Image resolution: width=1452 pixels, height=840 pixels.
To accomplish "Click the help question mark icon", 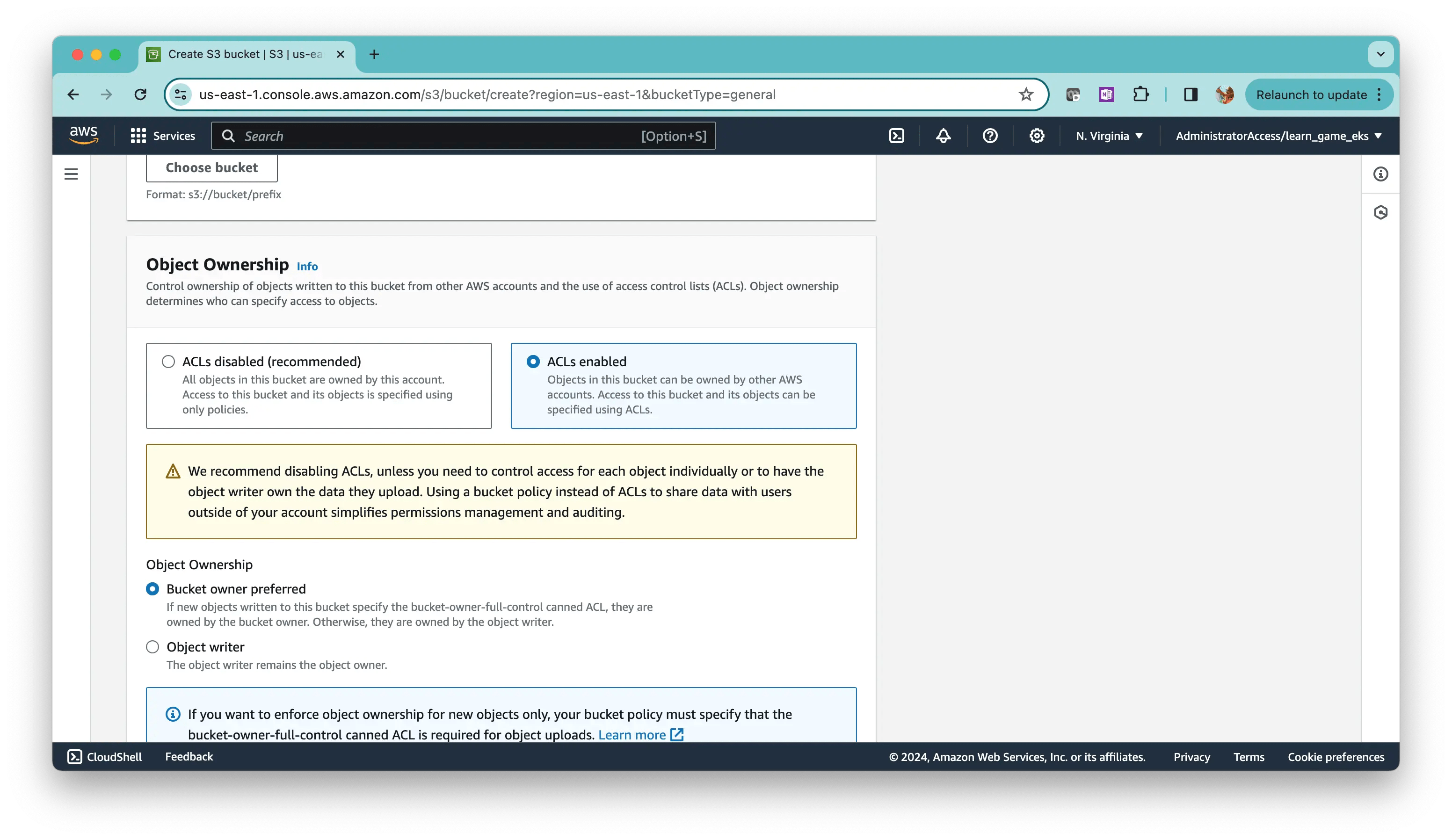I will pyautogui.click(x=989, y=135).
